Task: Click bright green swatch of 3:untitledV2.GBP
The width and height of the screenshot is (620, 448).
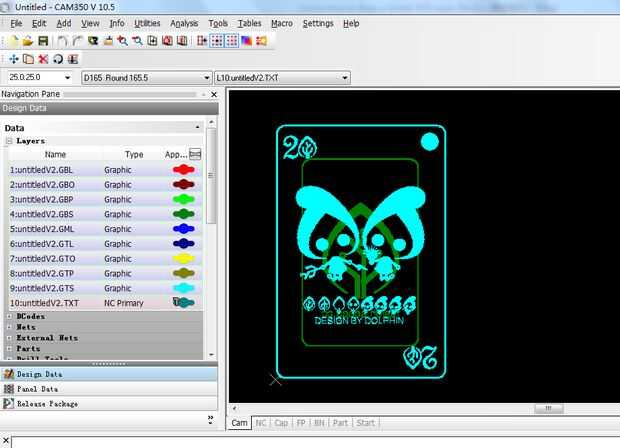Action: coord(183,199)
